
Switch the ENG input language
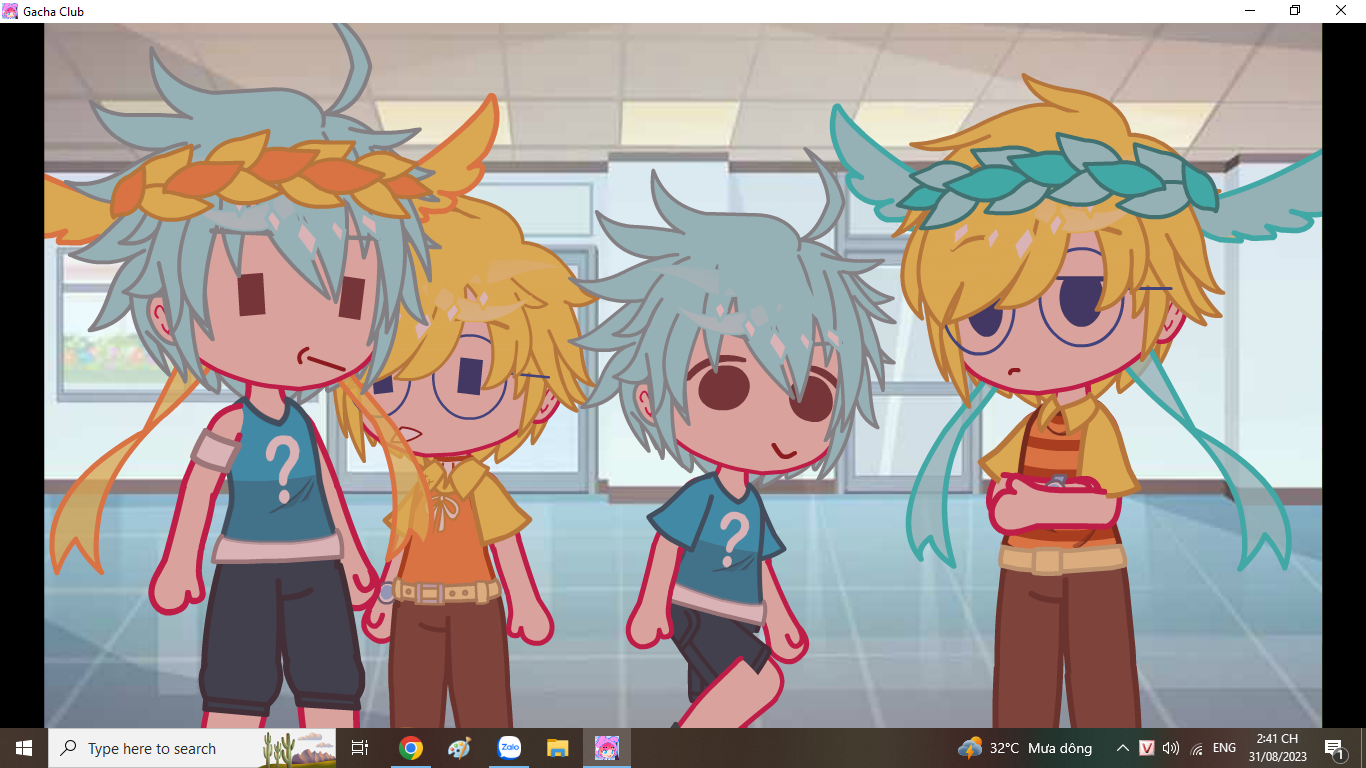coord(1224,748)
